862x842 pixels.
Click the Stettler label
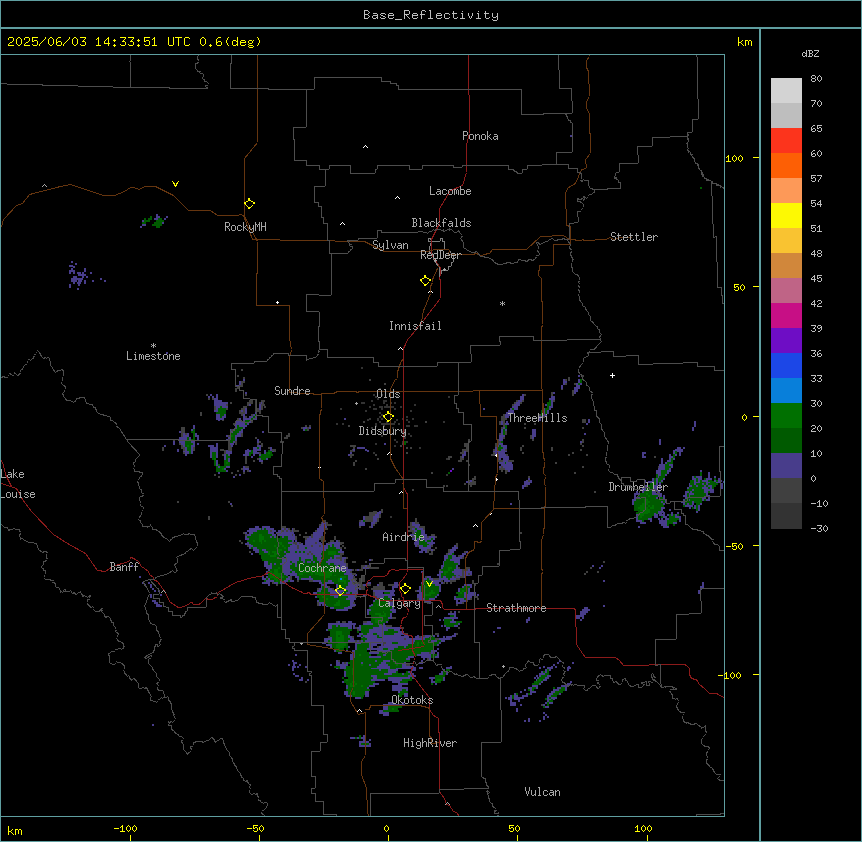click(x=634, y=237)
